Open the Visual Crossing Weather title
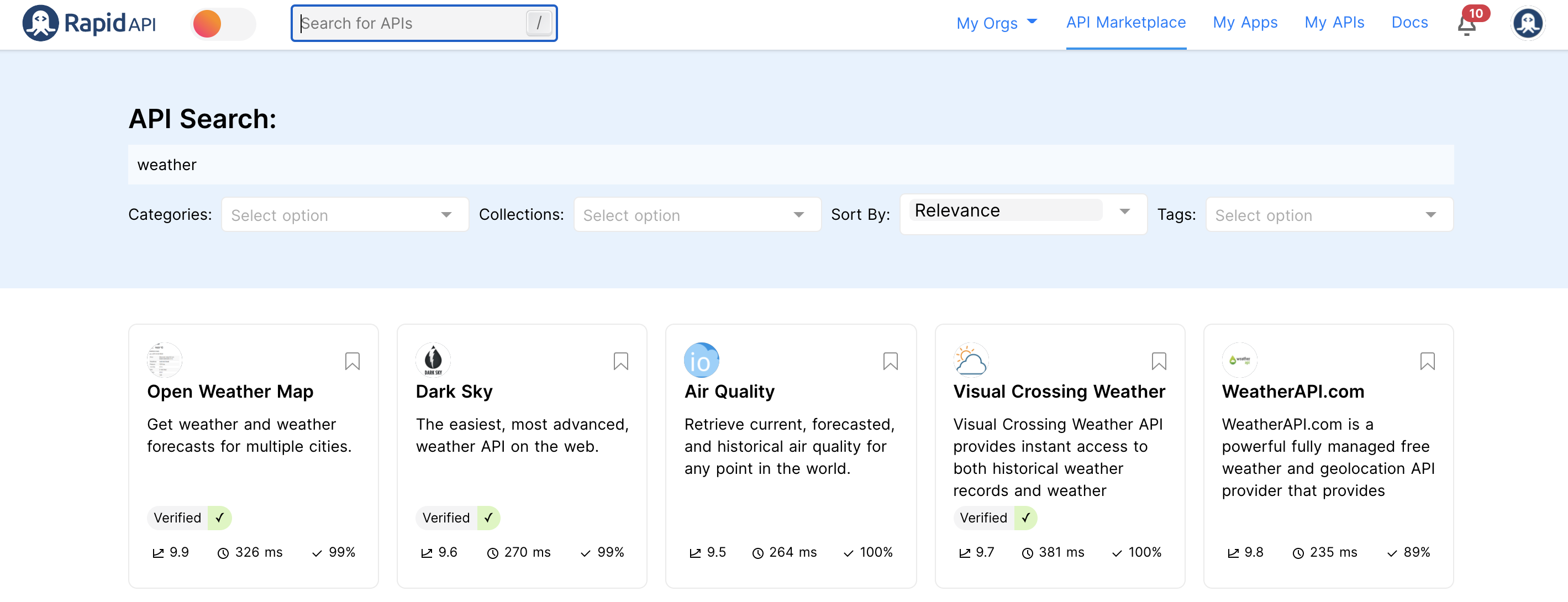The image size is (1568, 602). 1059,392
